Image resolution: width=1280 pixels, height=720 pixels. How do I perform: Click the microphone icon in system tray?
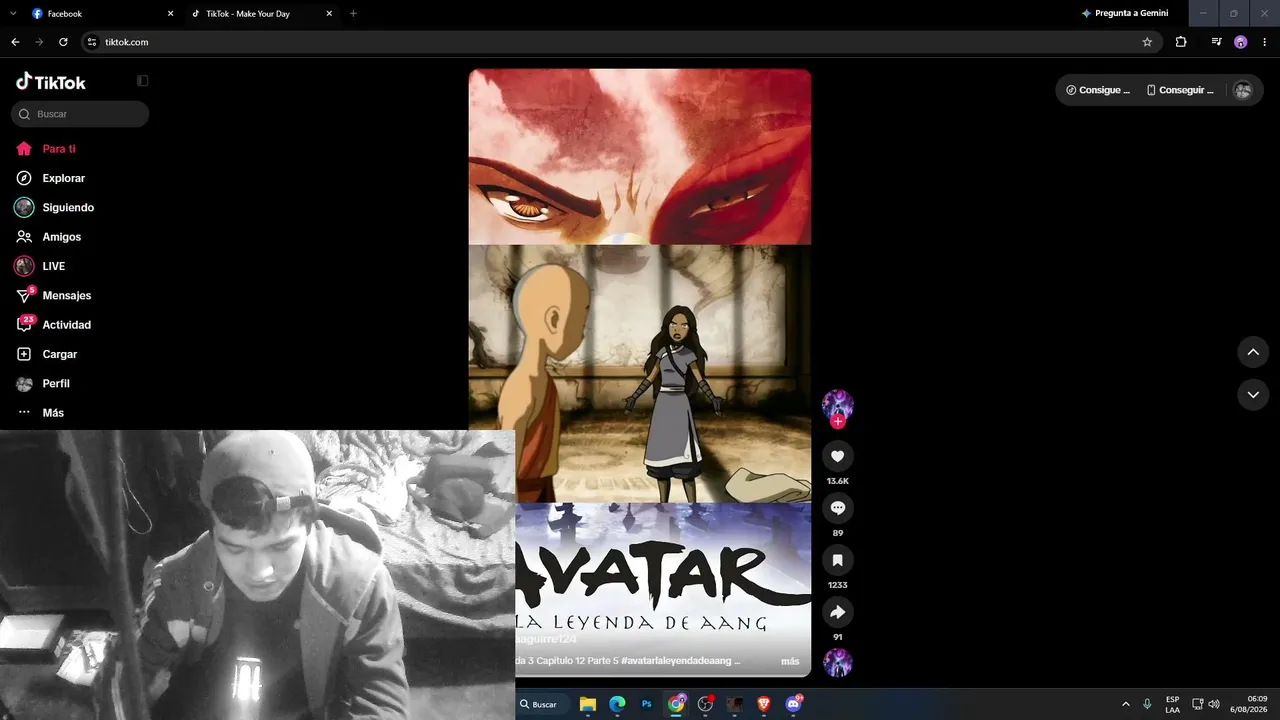pos(1147,704)
